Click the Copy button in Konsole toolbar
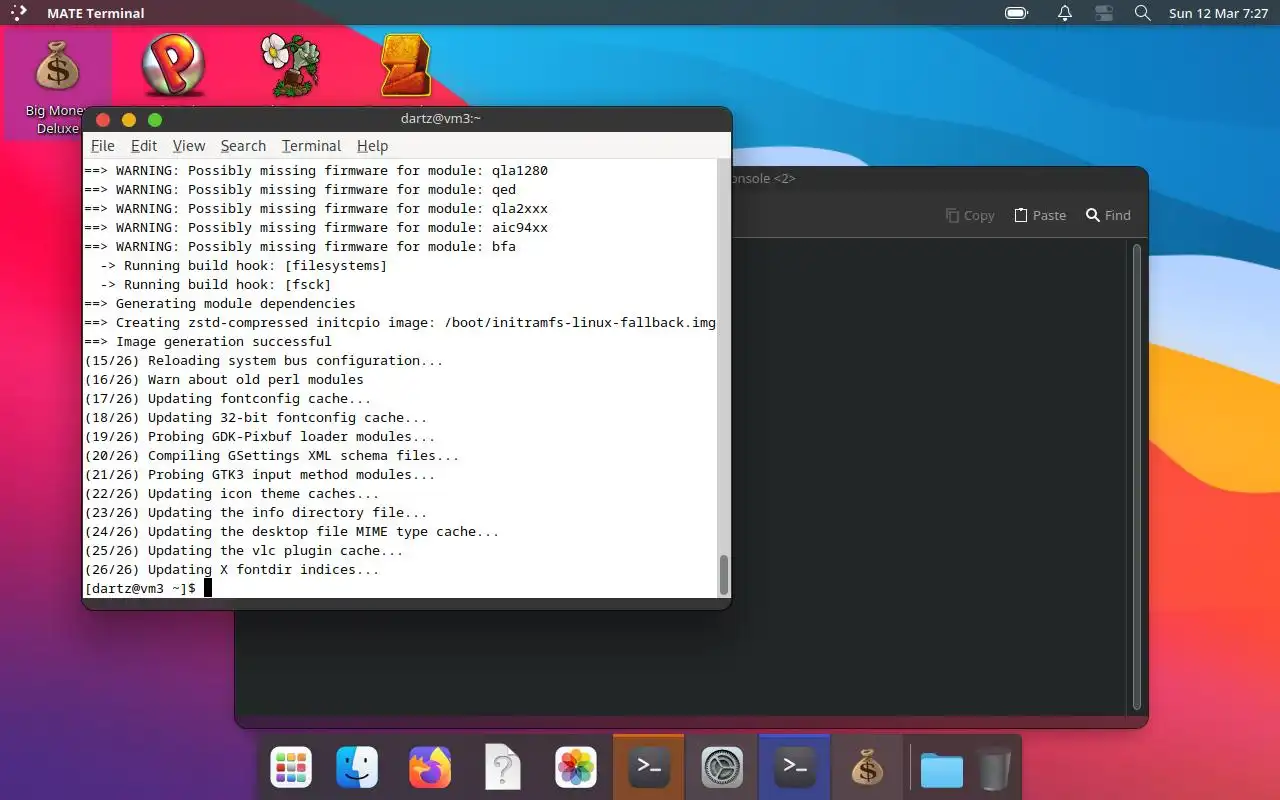1280x800 pixels. (970, 215)
